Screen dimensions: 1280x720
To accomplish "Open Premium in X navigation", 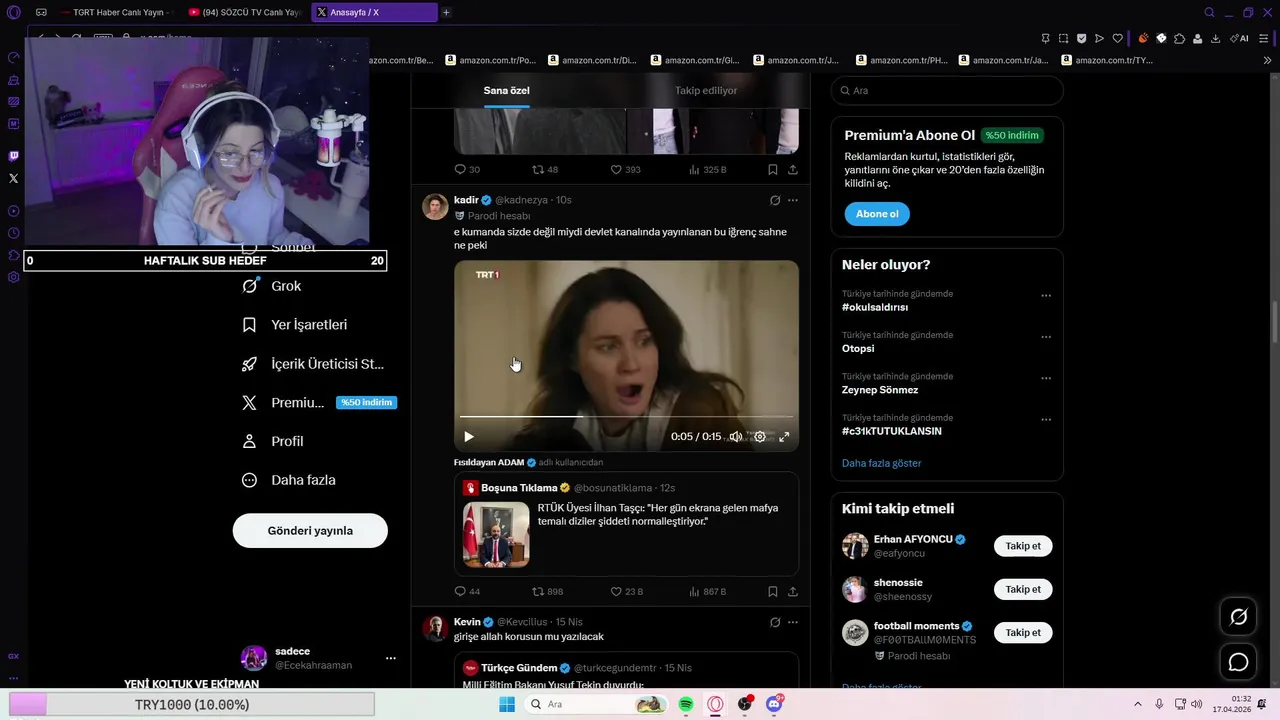I will click(x=319, y=403).
